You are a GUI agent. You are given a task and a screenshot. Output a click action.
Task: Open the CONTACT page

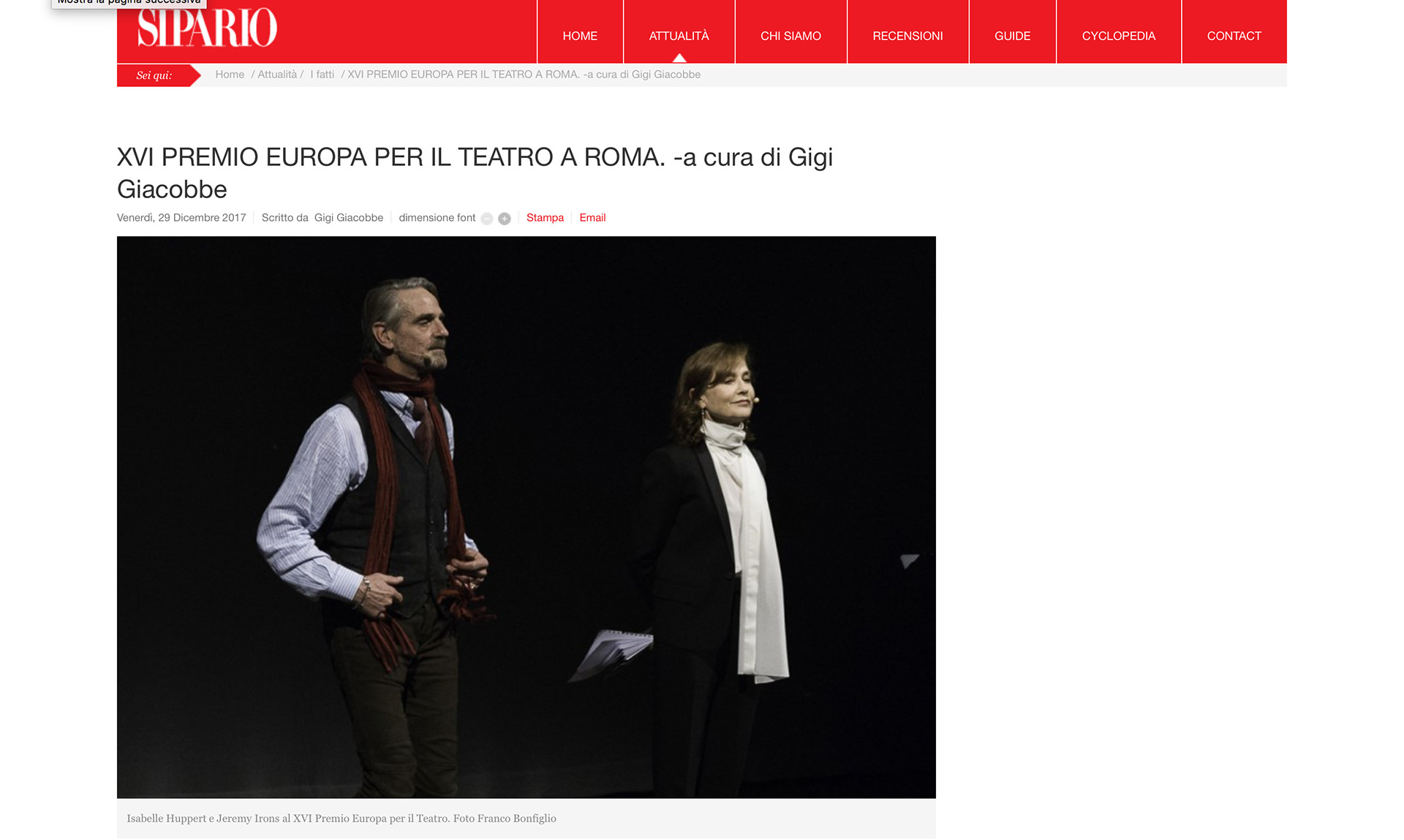pyautogui.click(x=1234, y=36)
